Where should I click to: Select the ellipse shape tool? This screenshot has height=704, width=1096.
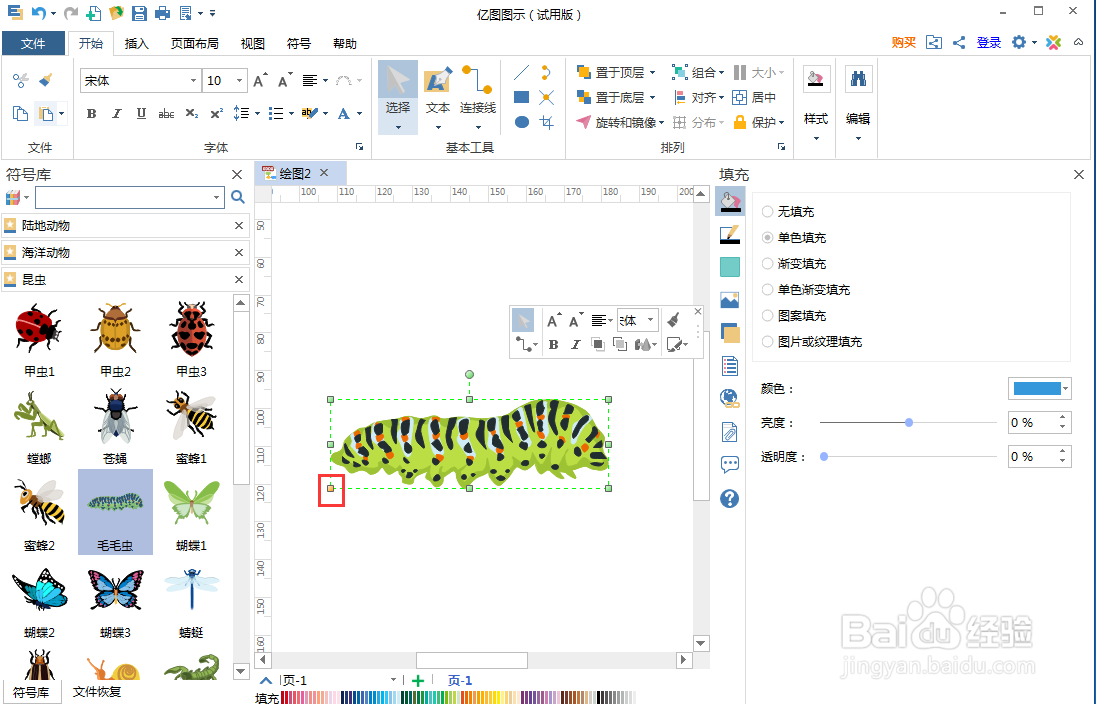521,122
